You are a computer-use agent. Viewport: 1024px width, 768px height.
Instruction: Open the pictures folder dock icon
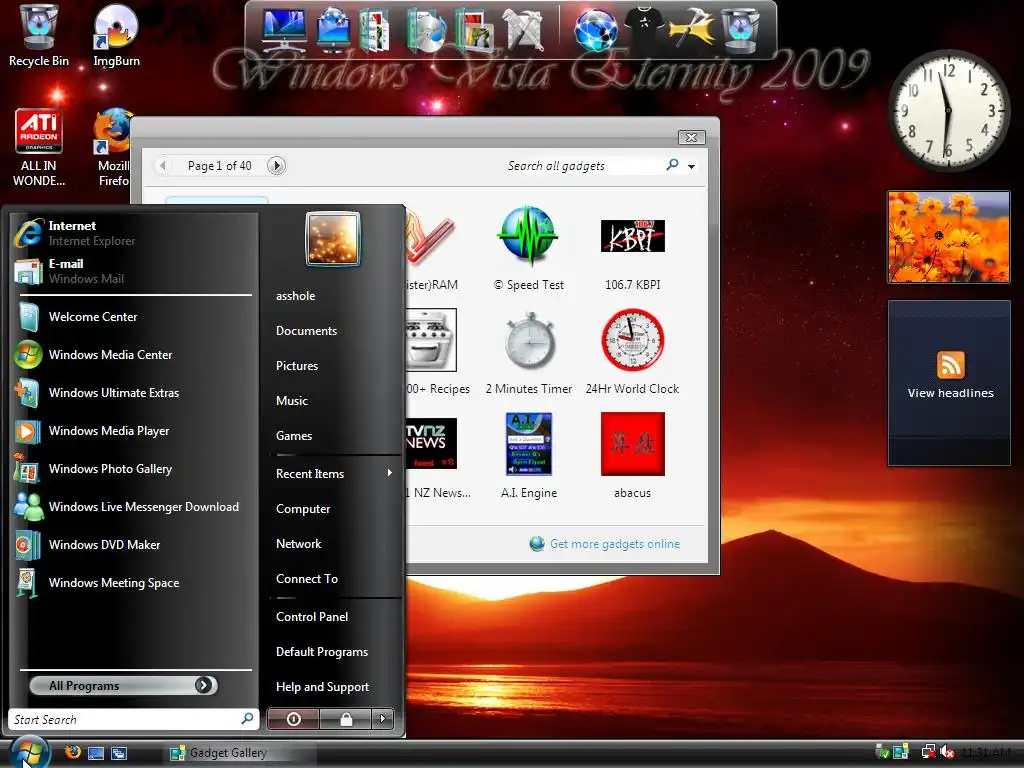pos(475,29)
